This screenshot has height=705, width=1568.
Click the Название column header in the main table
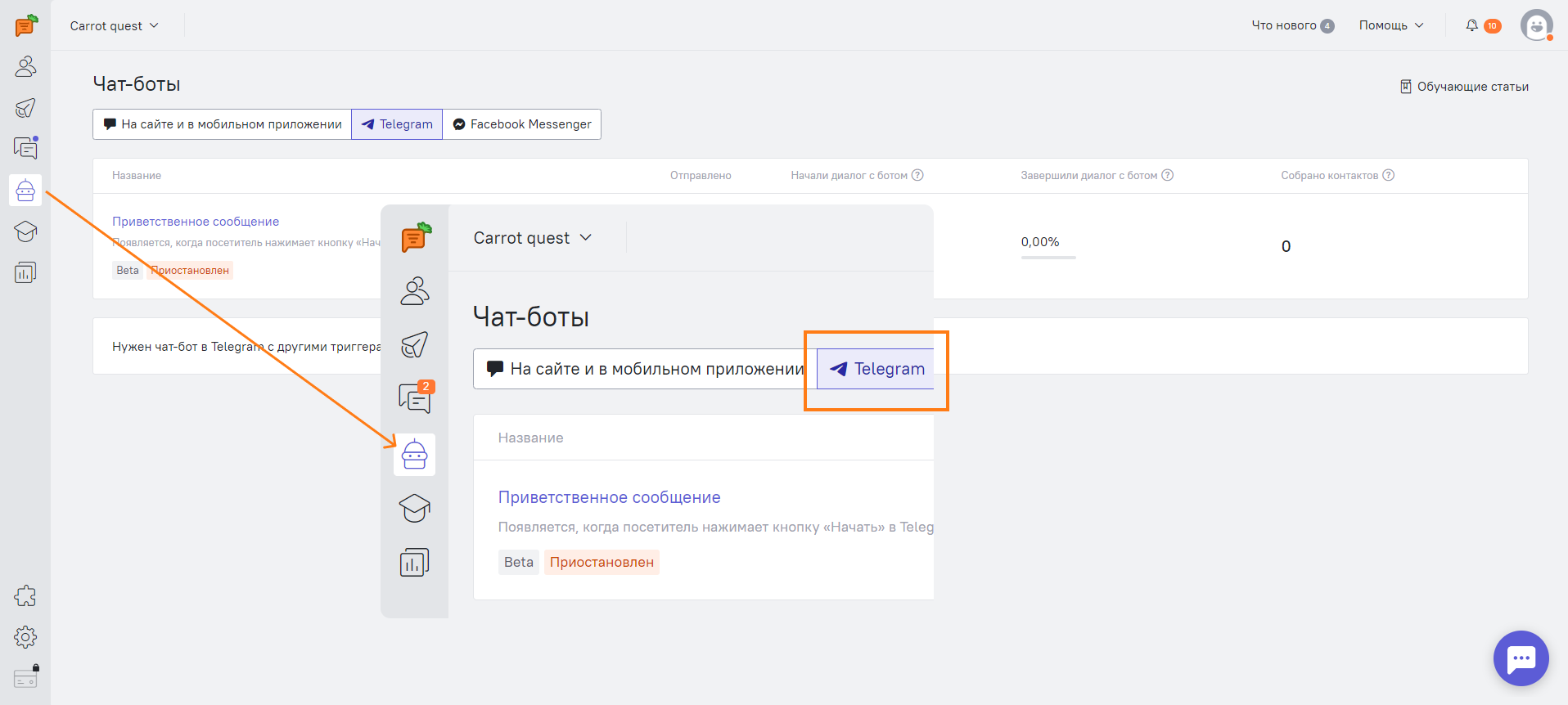pyautogui.click(x=137, y=176)
